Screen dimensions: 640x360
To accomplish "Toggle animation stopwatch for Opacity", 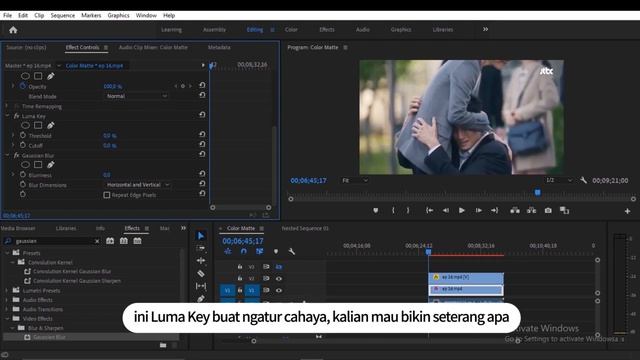I will point(23,86).
